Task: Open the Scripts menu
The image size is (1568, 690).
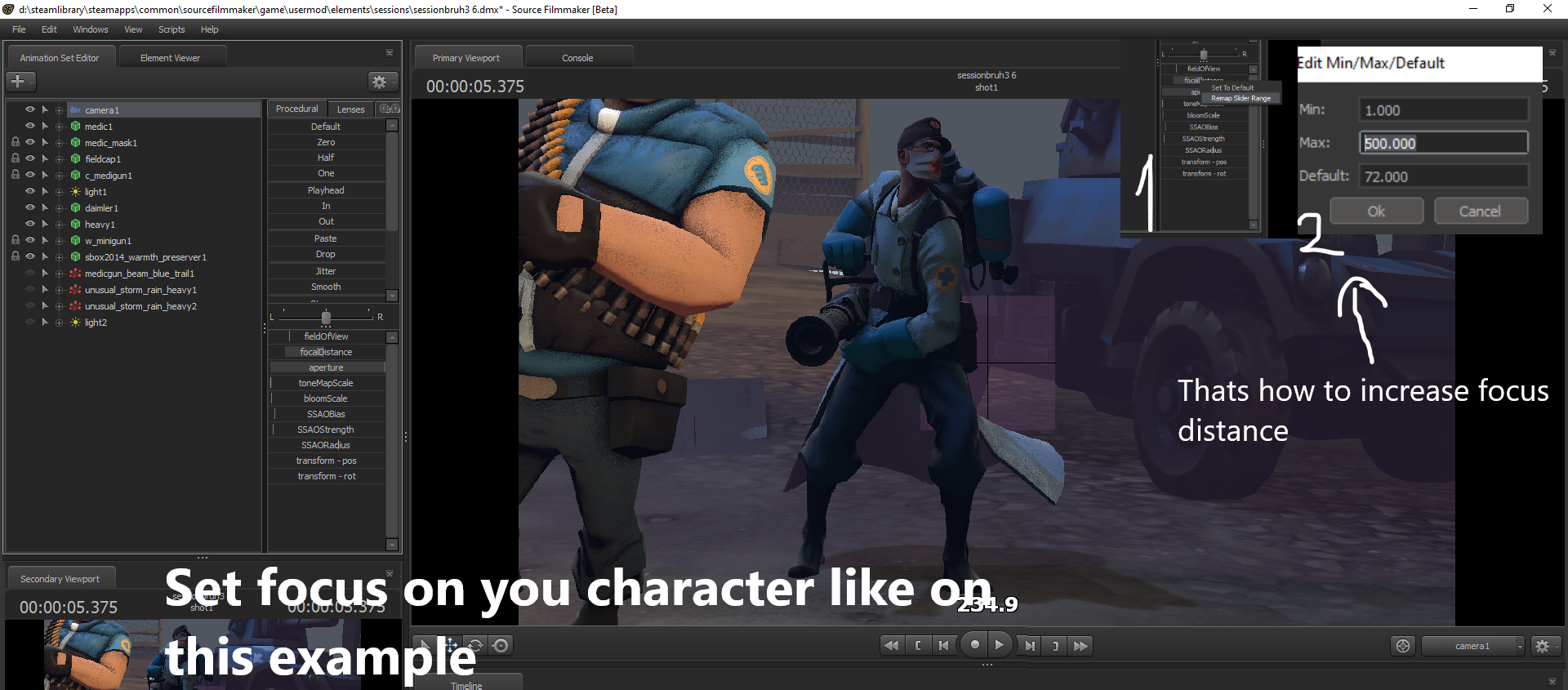Action: tap(171, 29)
